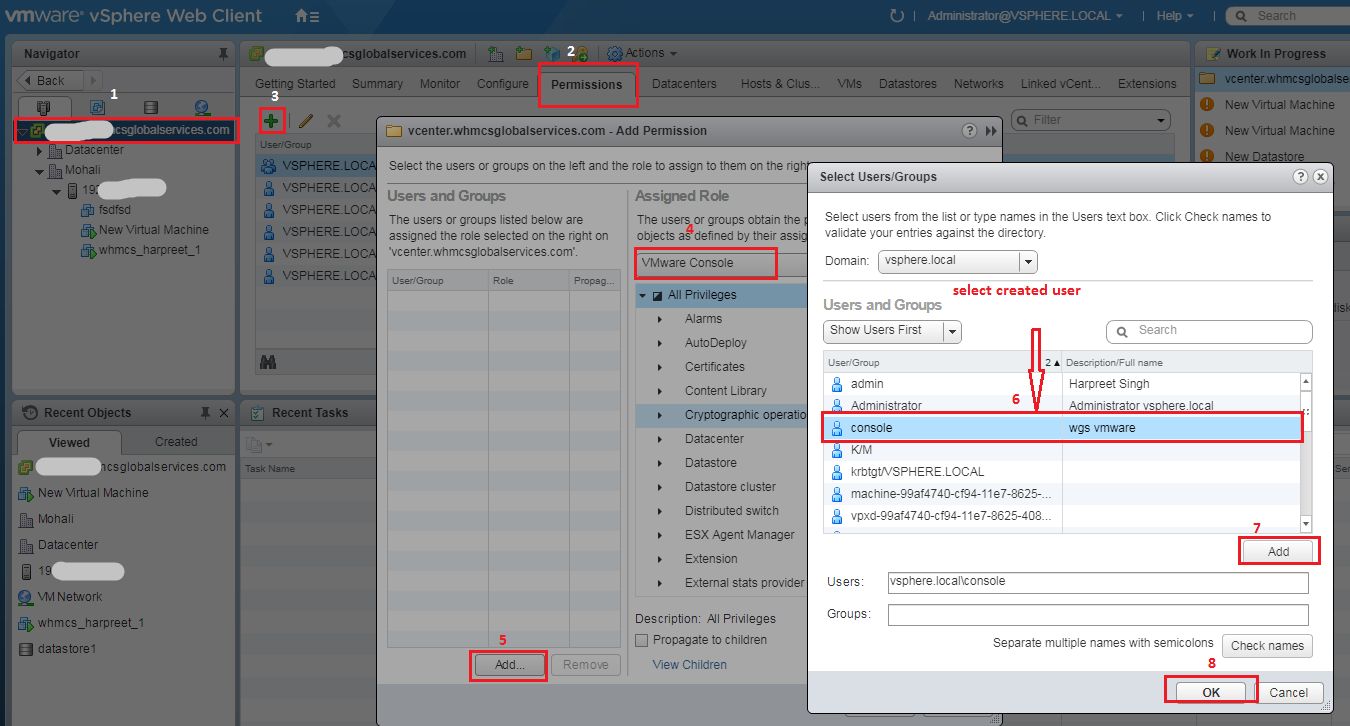Switch to the Permissions tab

click(x=587, y=84)
